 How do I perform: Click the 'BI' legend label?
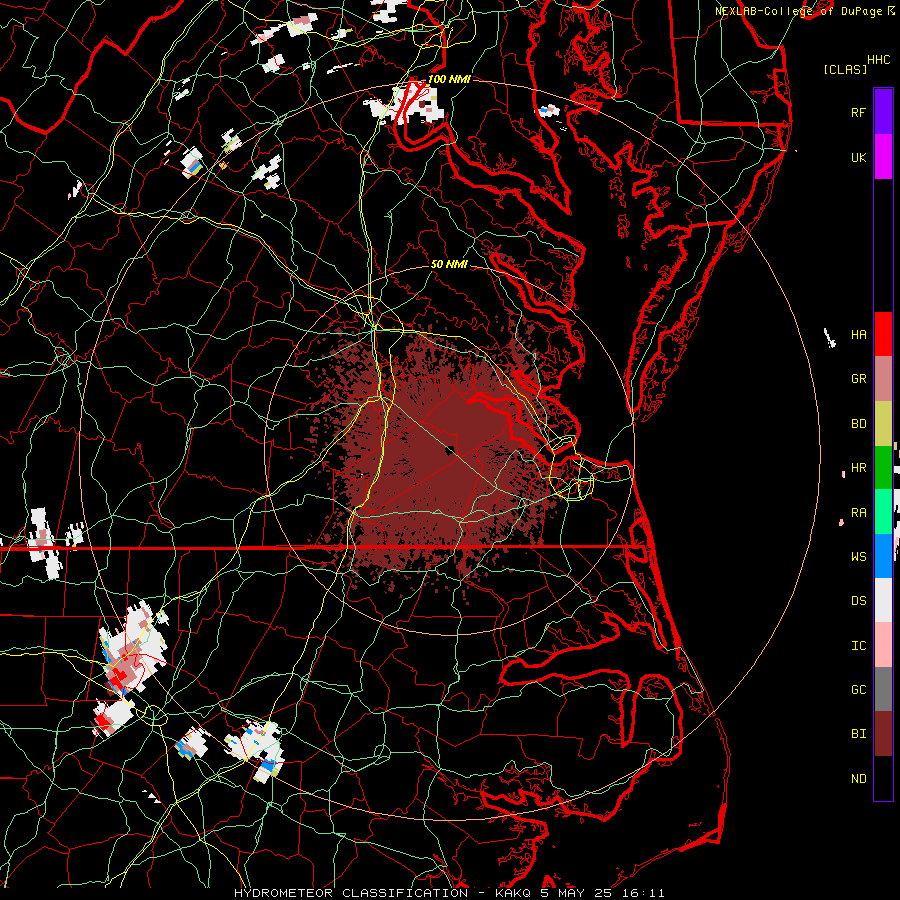pyautogui.click(x=858, y=734)
